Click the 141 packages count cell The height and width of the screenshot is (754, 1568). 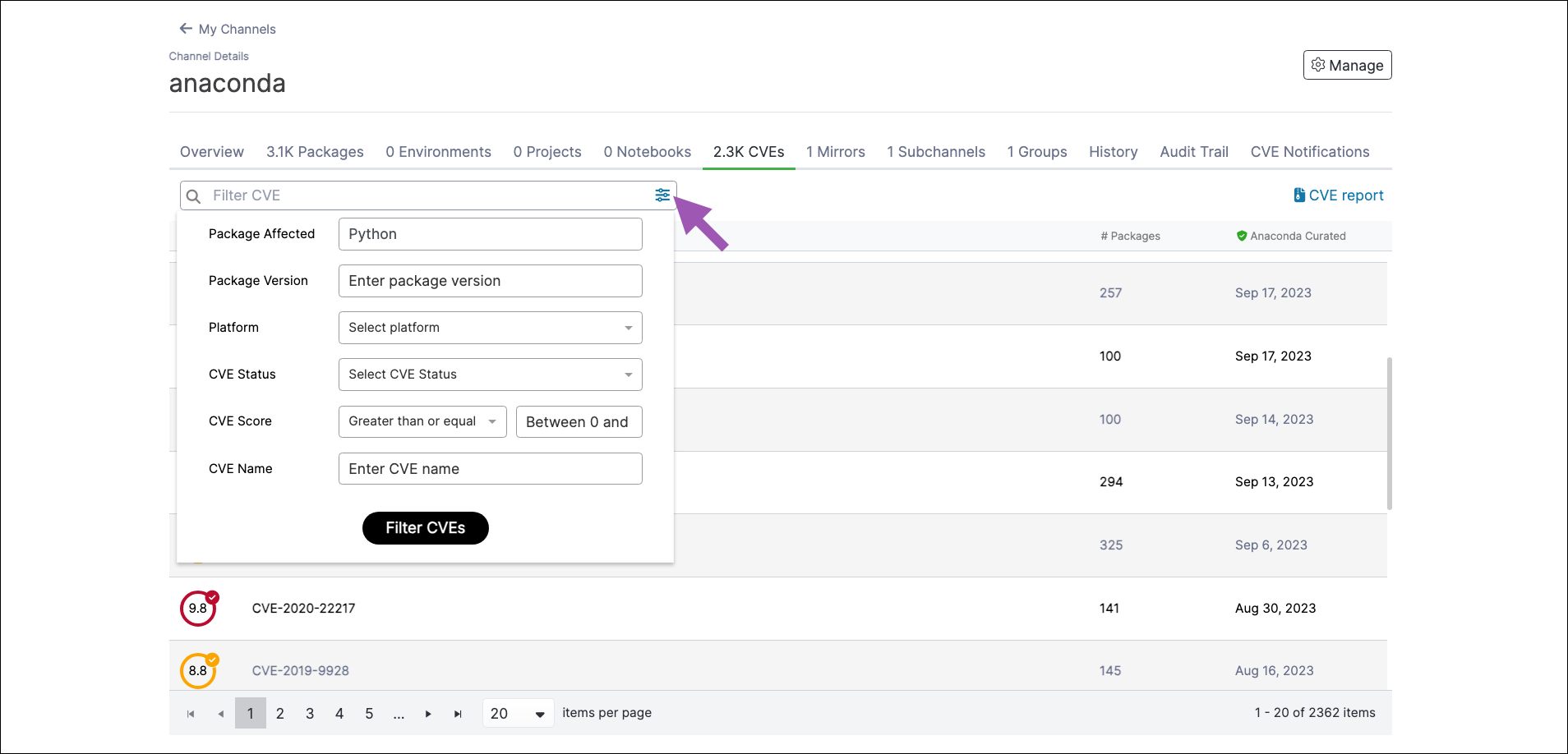tap(1109, 609)
